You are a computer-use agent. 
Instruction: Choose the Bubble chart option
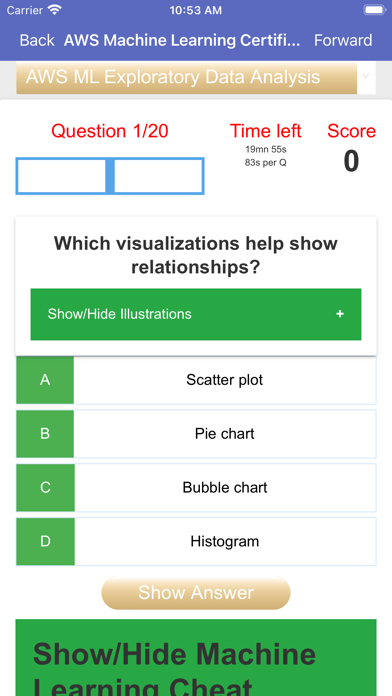click(225, 487)
